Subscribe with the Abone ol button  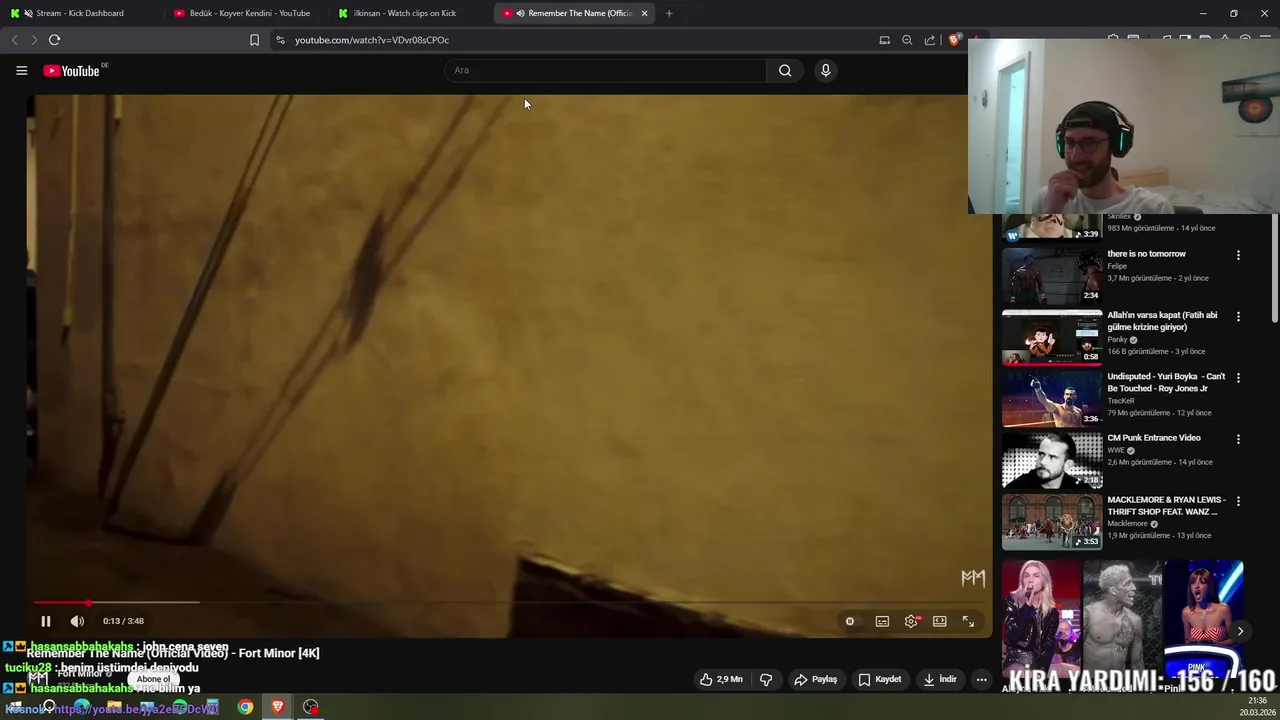coord(153,679)
